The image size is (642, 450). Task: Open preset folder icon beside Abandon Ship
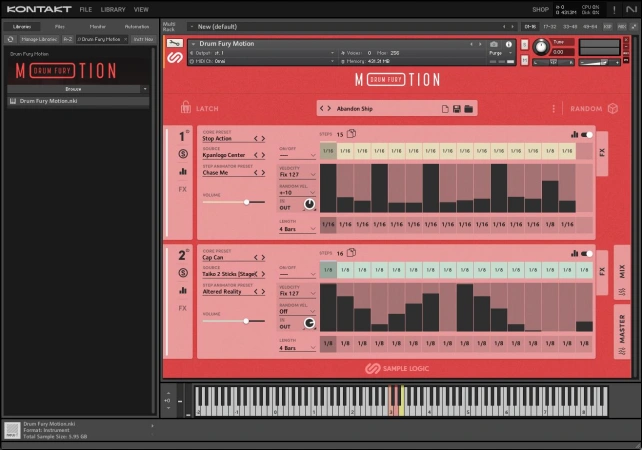468,109
